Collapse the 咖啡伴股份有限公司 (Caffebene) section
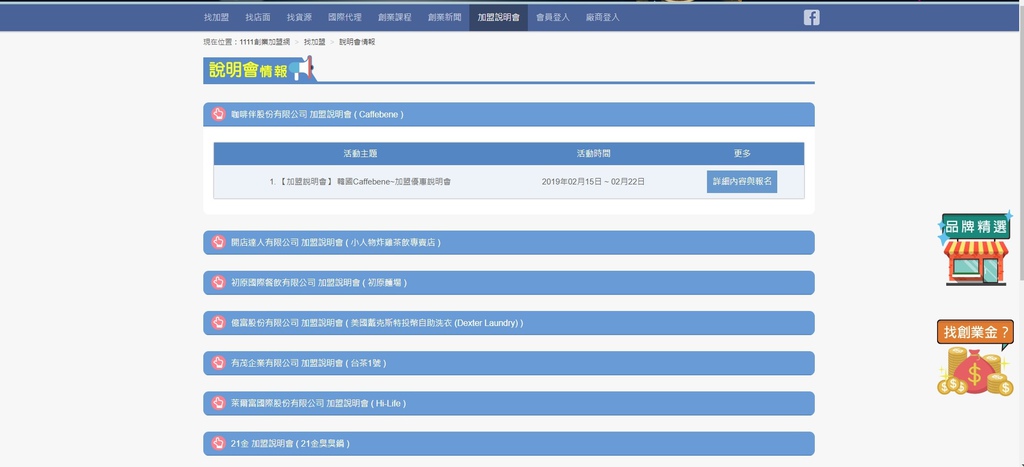The height and width of the screenshot is (467, 1024). coord(509,114)
